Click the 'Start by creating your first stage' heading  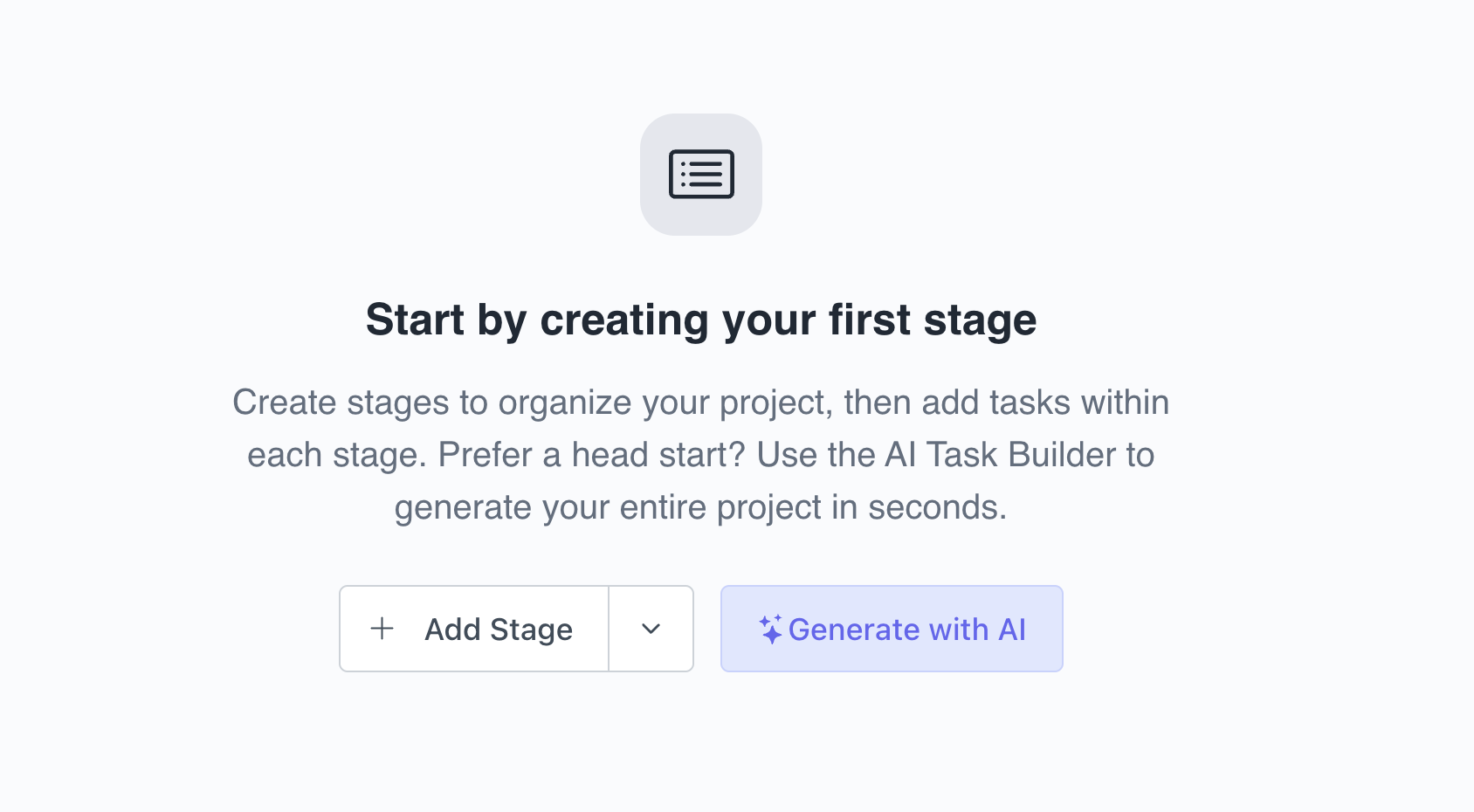point(701,320)
